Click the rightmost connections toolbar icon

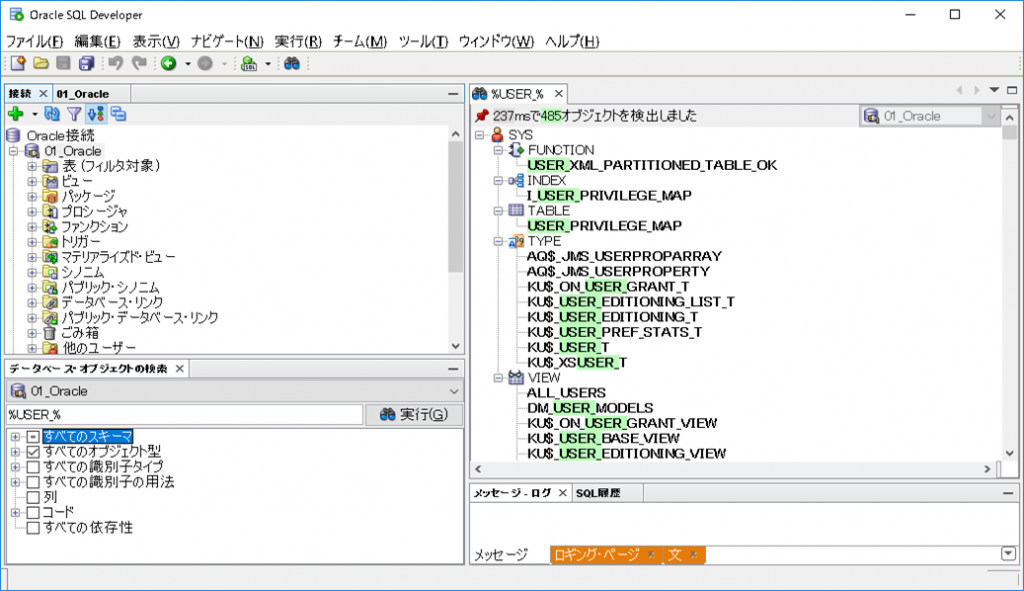(x=118, y=114)
